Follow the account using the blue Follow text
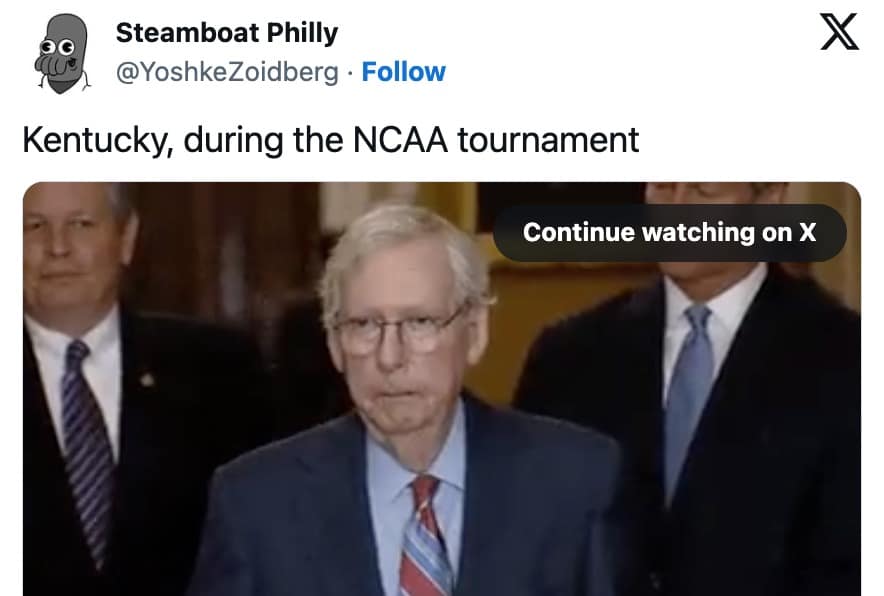This screenshot has width=884, height=596. point(404,72)
